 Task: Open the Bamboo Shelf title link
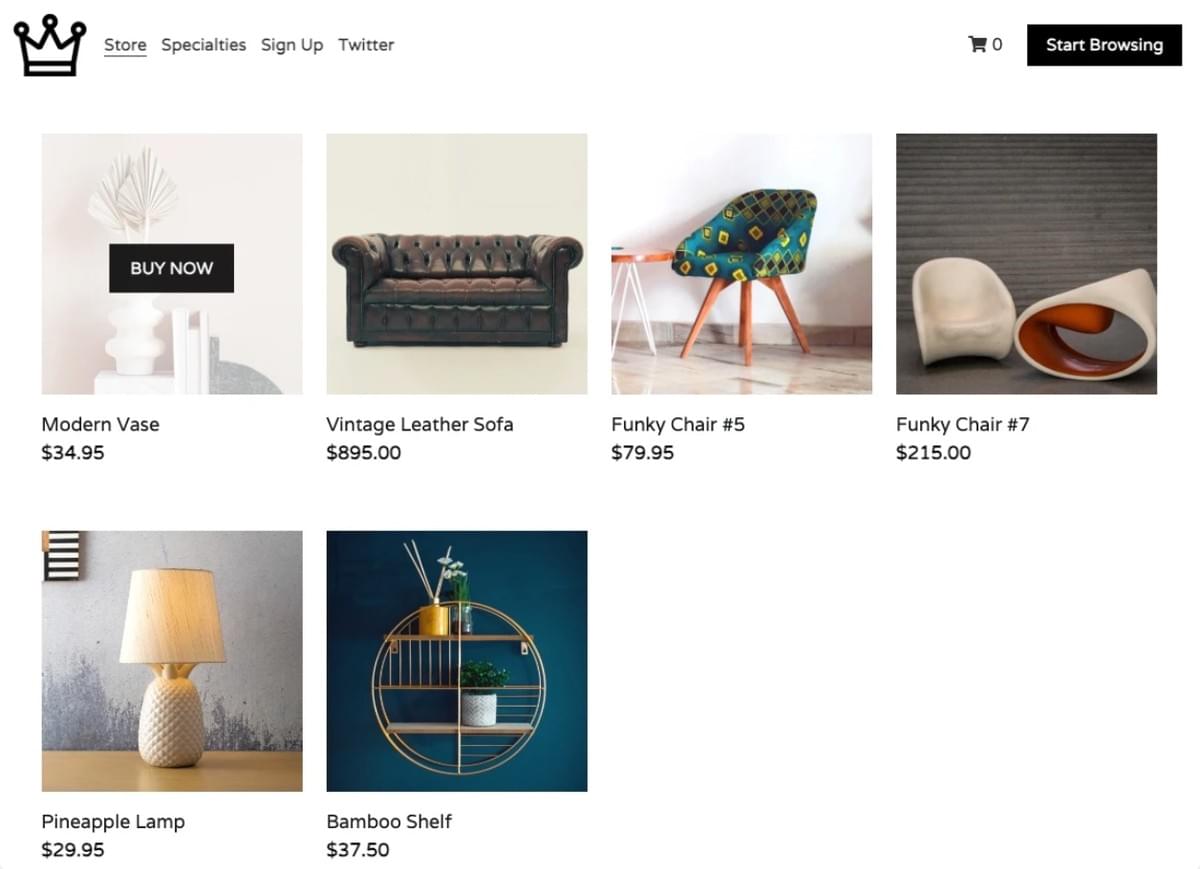389,822
